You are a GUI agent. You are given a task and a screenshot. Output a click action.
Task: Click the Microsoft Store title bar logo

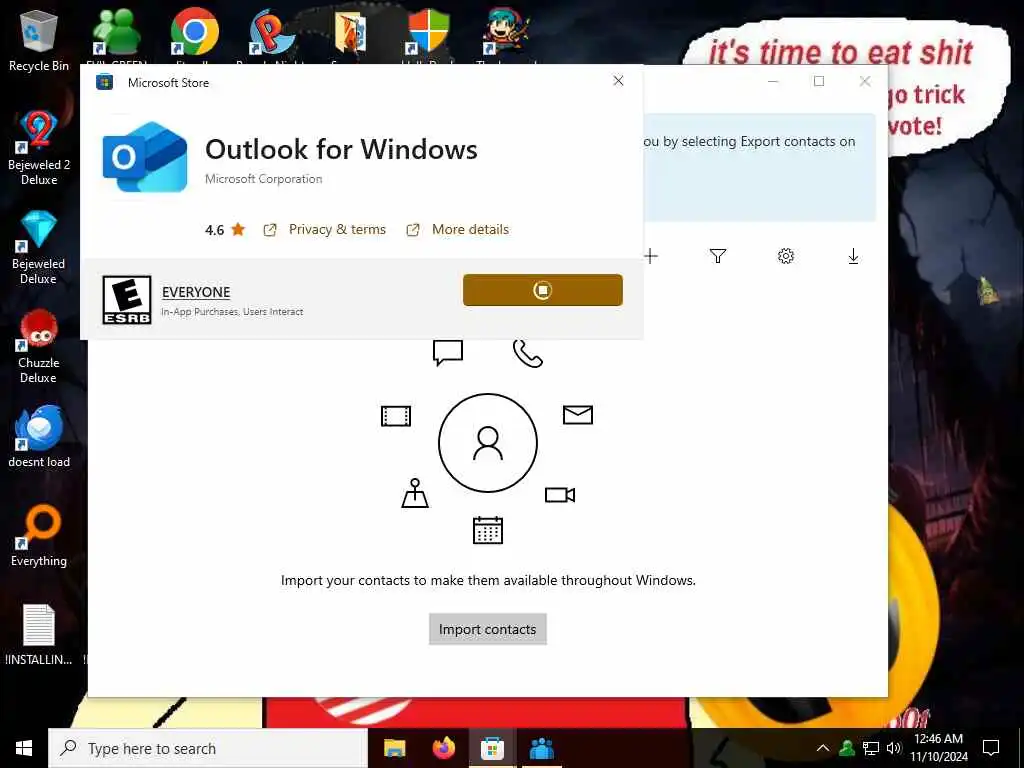click(104, 82)
